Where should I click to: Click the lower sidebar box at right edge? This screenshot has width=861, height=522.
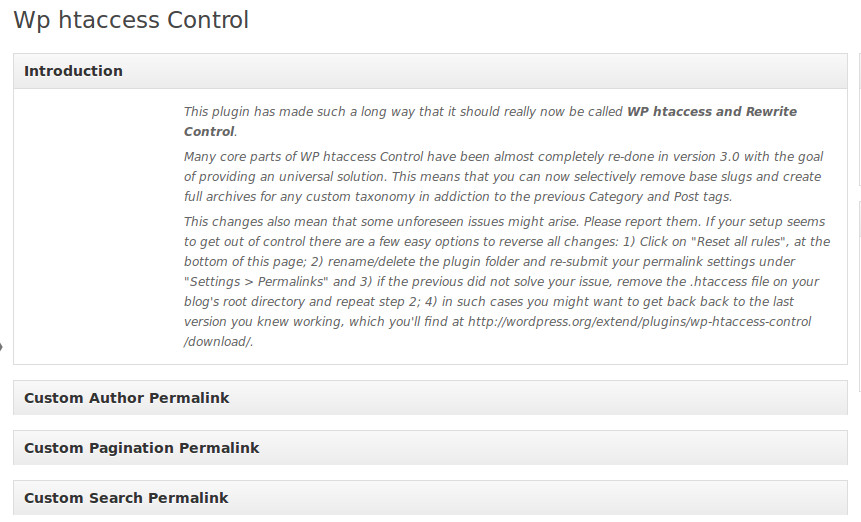[x=858, y=300]
